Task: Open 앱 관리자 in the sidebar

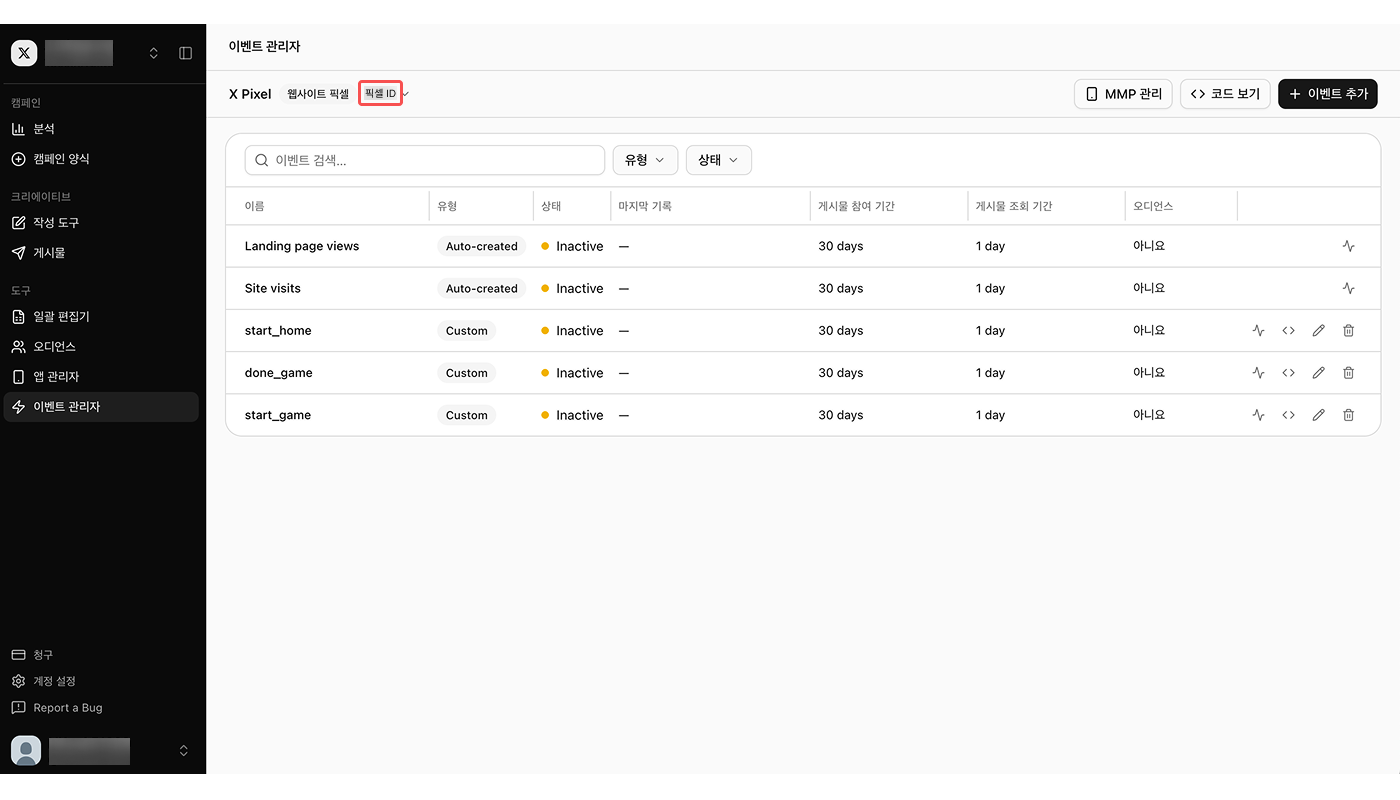Action: pyautogui.click(x=101, y=377)
